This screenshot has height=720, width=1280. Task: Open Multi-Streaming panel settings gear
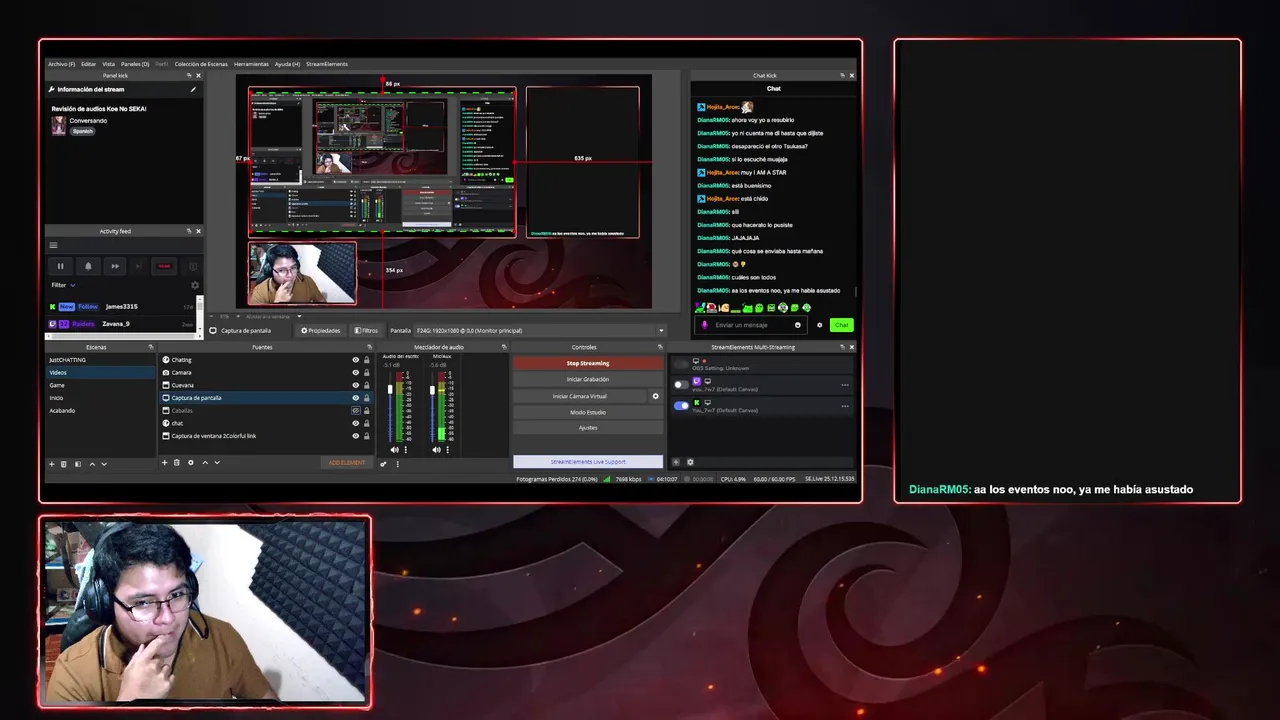point(689,462)
